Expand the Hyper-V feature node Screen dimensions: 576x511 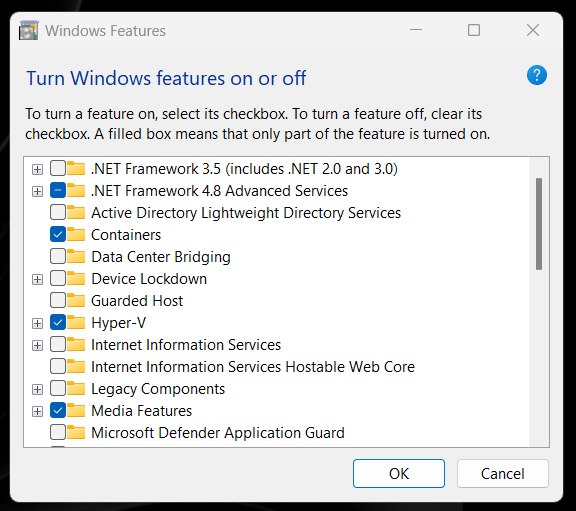(x=37, y=323)
